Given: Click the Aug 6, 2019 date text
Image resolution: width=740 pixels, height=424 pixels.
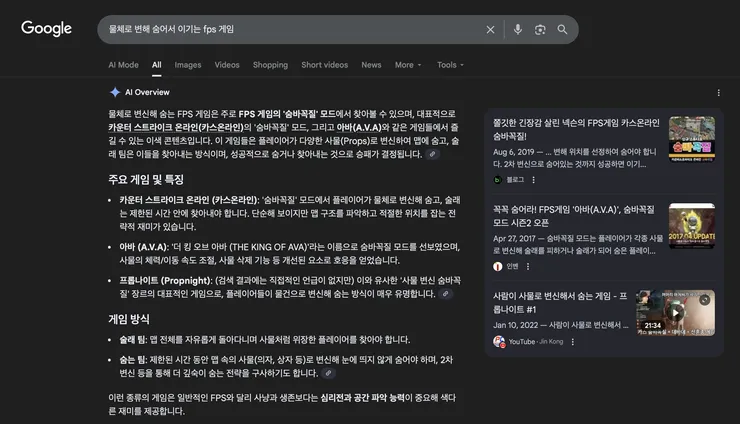Looking at the screenshot, I should point(513,152).
